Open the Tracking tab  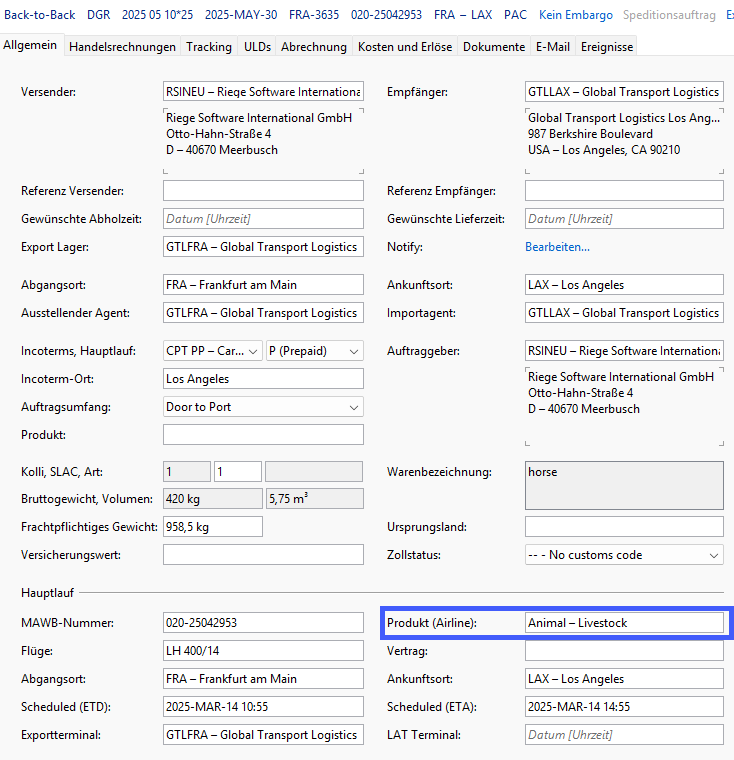point(209,47)
